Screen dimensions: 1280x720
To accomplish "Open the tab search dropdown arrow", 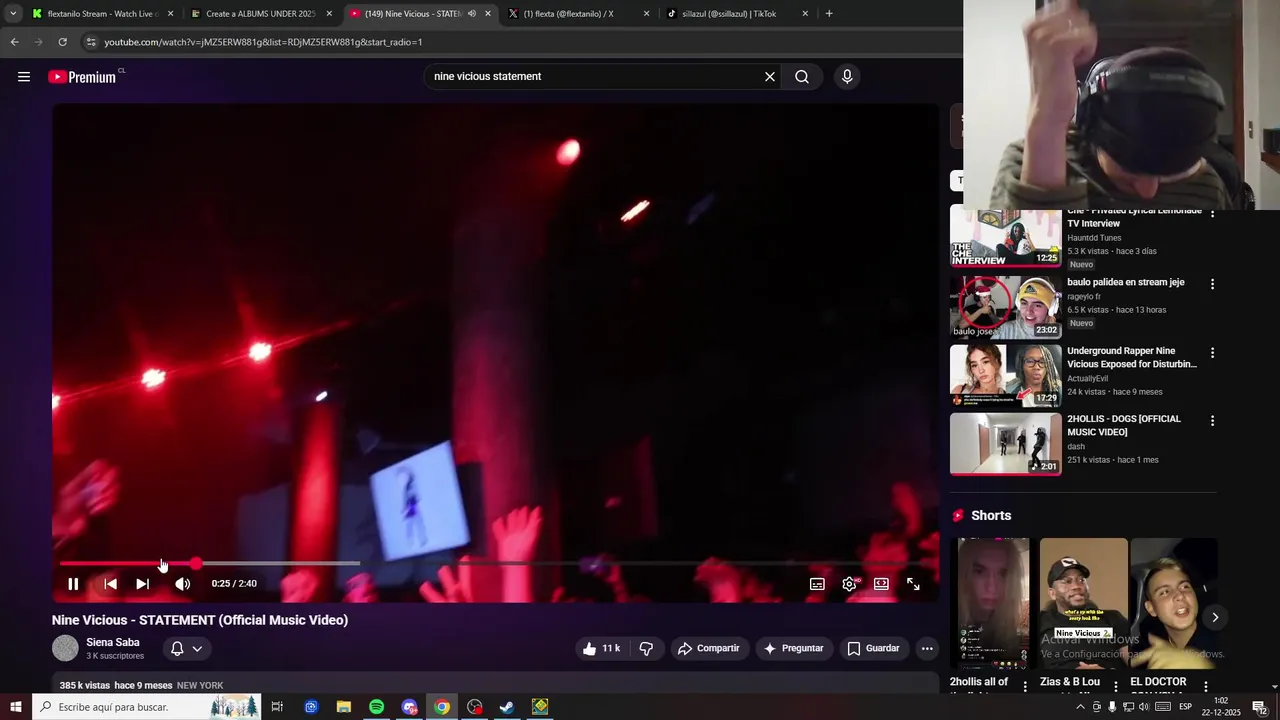I will [13, 14].
